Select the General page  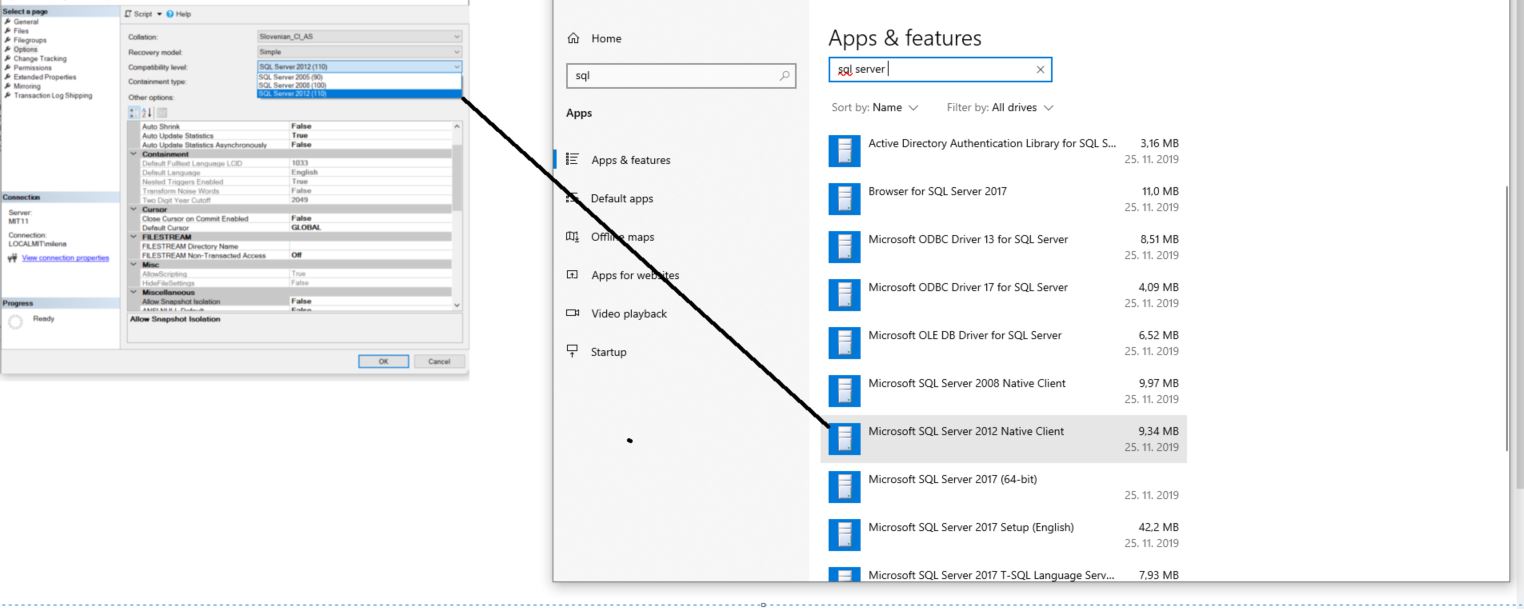tap(26, 24)
